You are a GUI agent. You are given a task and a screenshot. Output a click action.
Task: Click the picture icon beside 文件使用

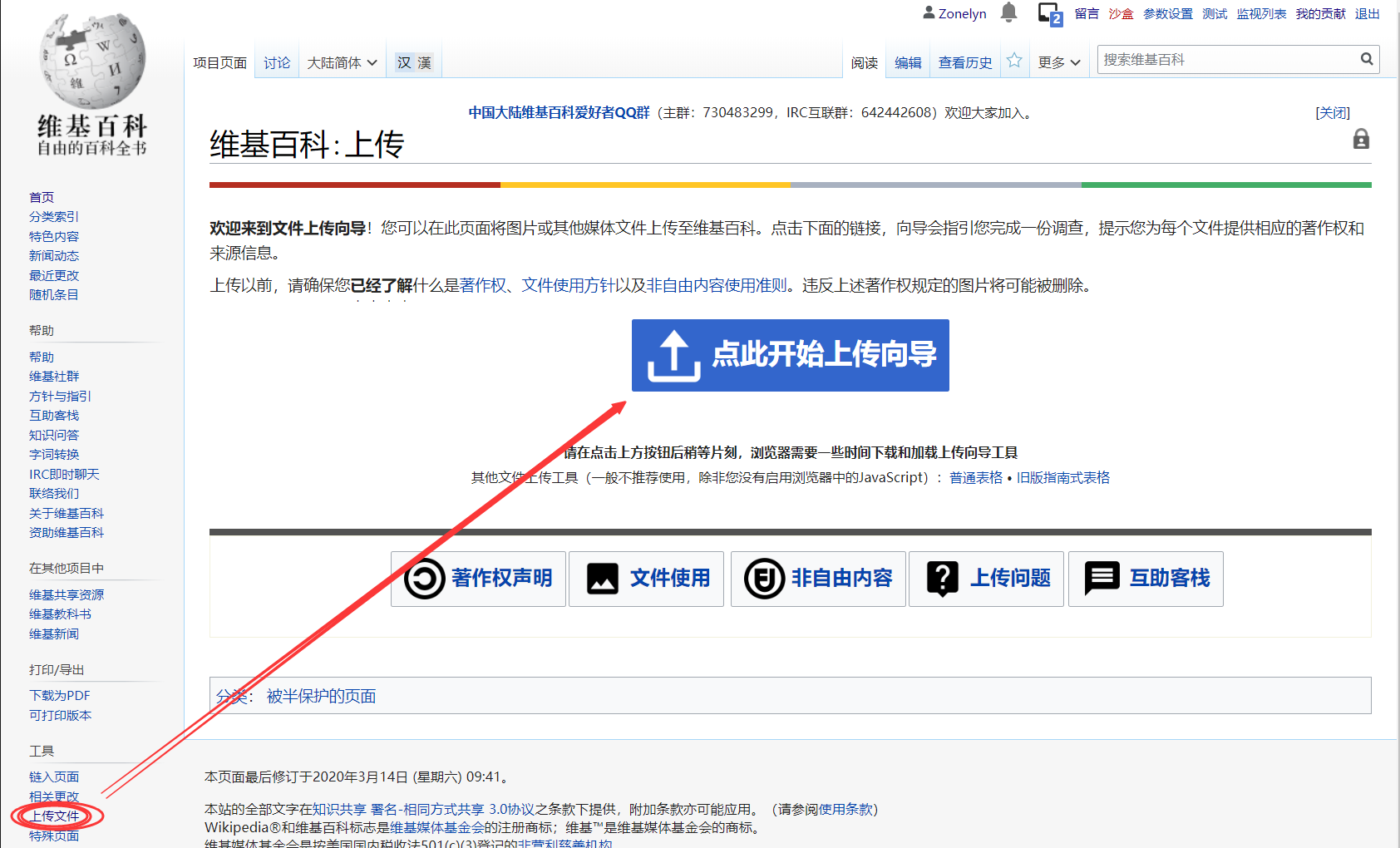[603, 579]
